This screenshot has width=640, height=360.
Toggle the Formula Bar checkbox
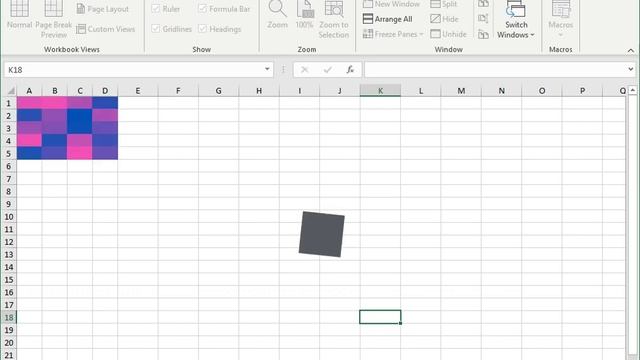[202, 9]
